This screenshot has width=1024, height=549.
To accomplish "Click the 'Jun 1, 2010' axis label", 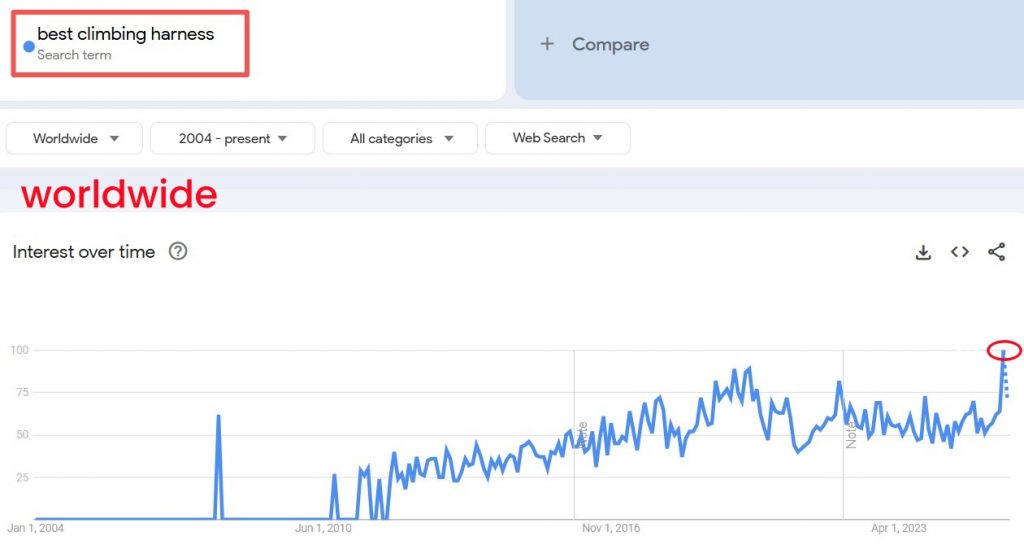I will tap(325, 528).
